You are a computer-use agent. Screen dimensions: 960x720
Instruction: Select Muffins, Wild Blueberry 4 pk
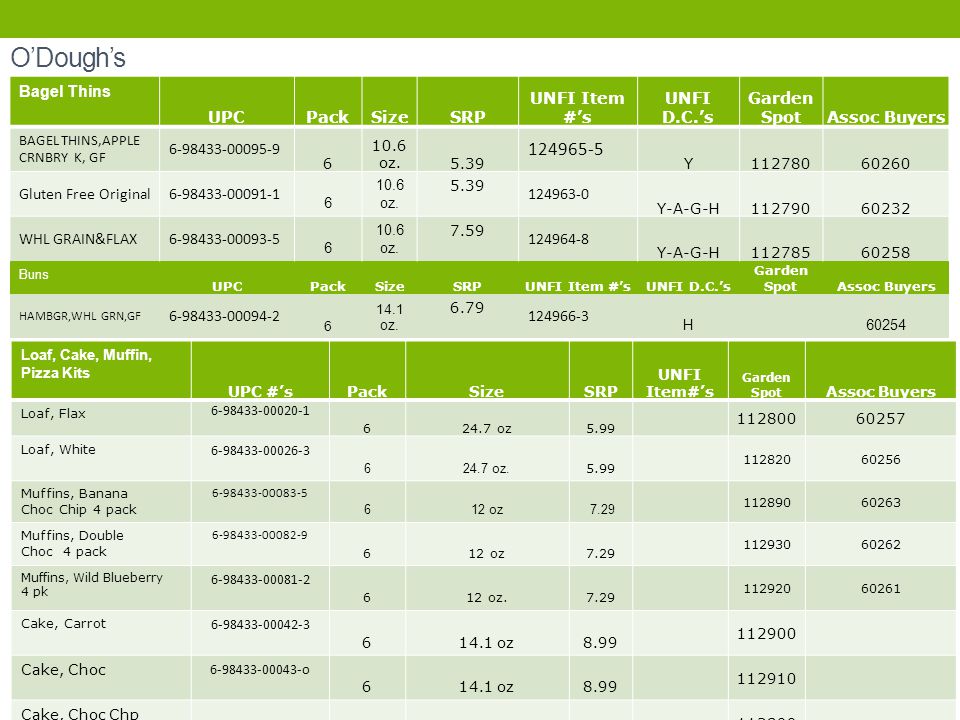(x=92, y=584)
